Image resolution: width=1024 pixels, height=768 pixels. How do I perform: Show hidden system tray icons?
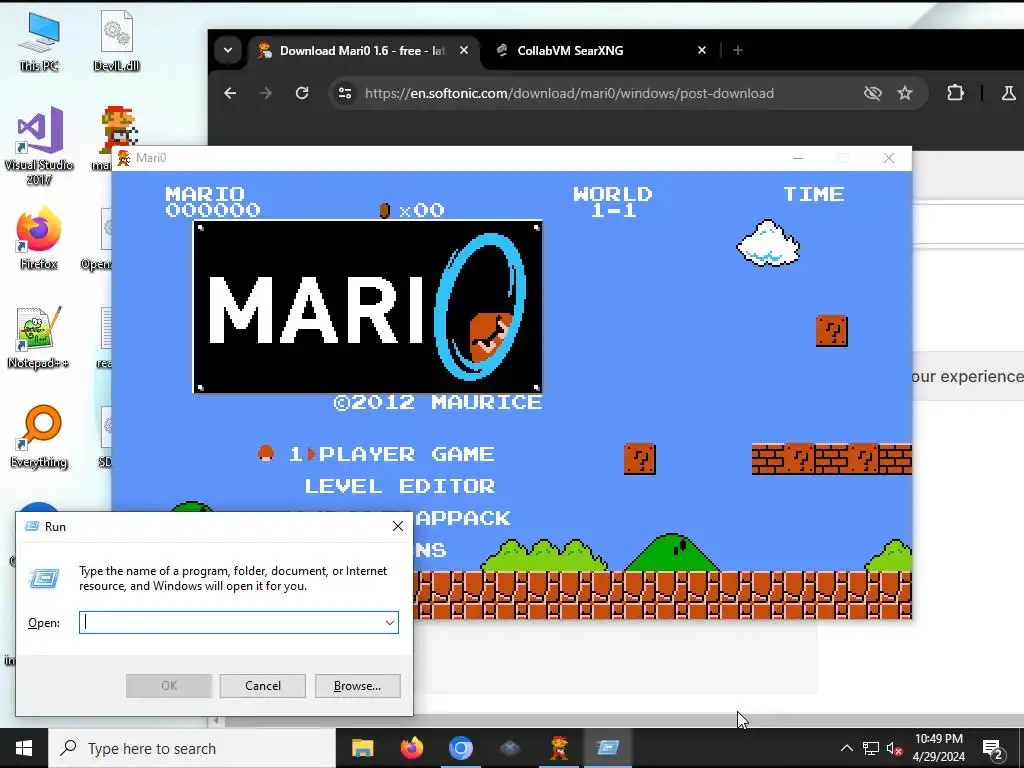coord(846,748)
